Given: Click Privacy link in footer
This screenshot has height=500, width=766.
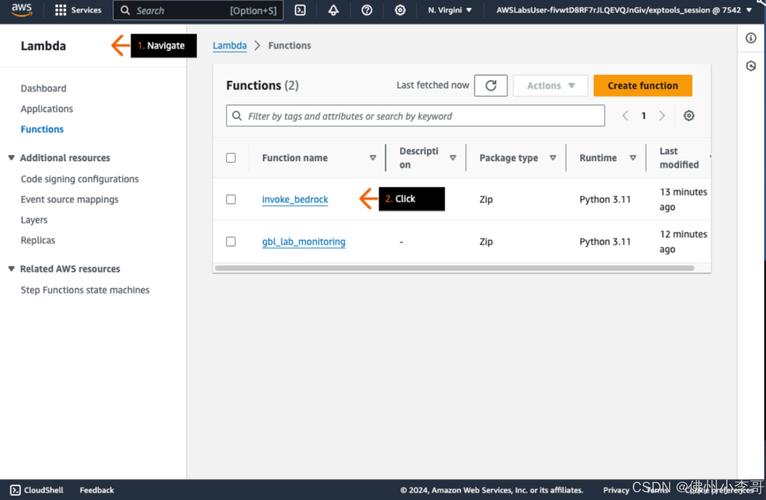Looking at the screenshot, I should coord(616,490).
